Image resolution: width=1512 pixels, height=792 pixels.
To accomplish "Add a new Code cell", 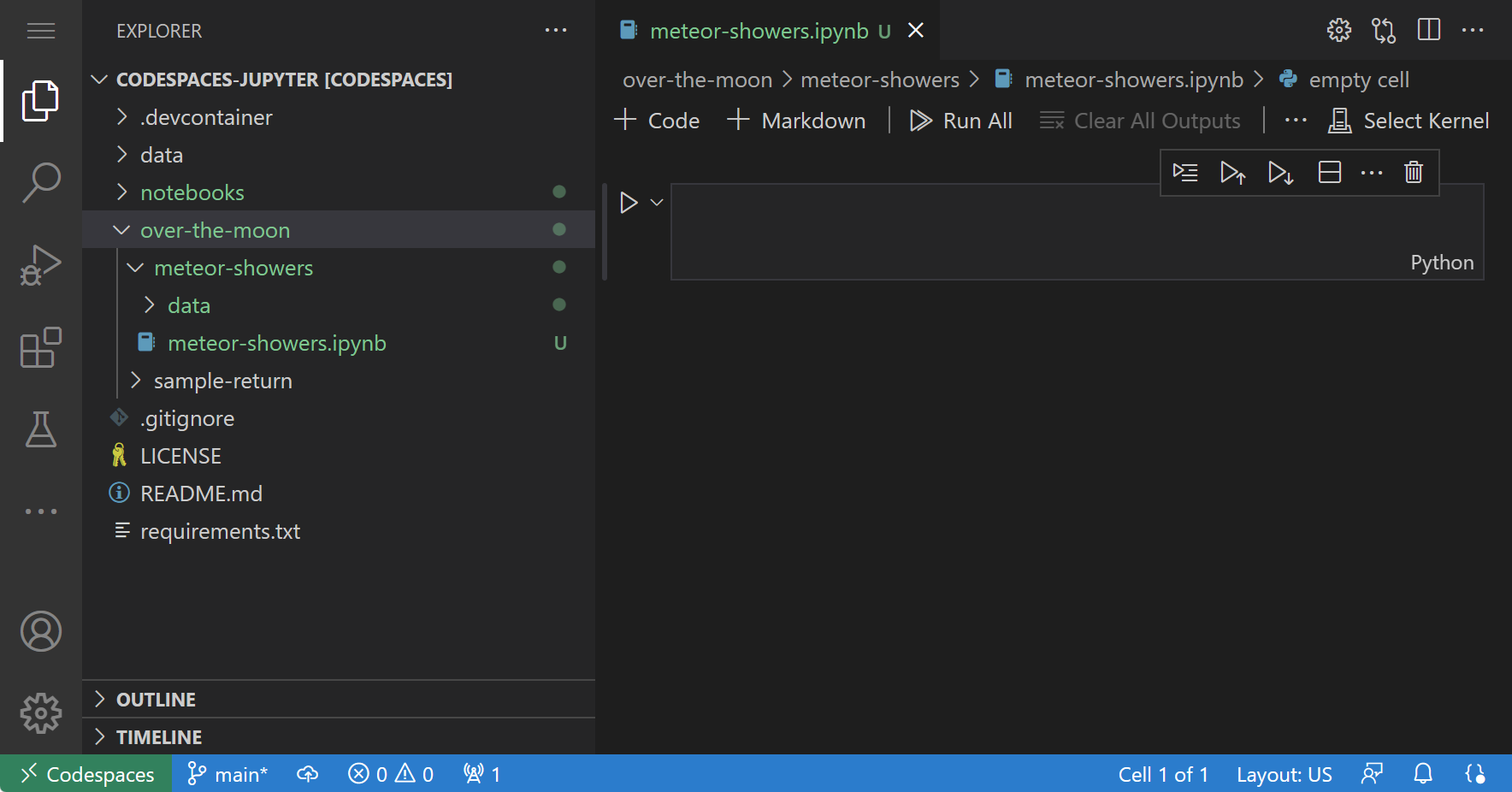I will [x=657, y=121].
